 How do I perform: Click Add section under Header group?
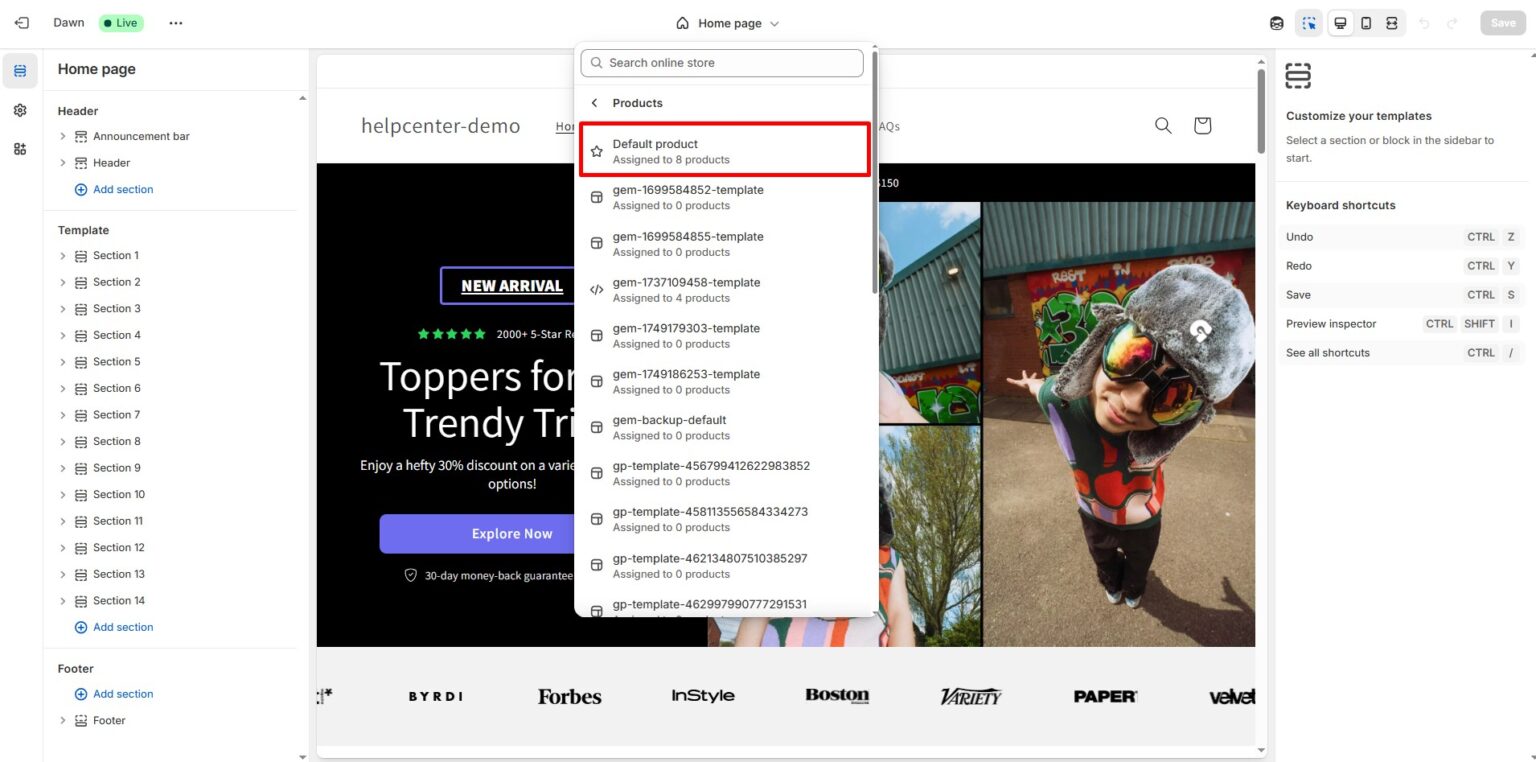[114, 189]
